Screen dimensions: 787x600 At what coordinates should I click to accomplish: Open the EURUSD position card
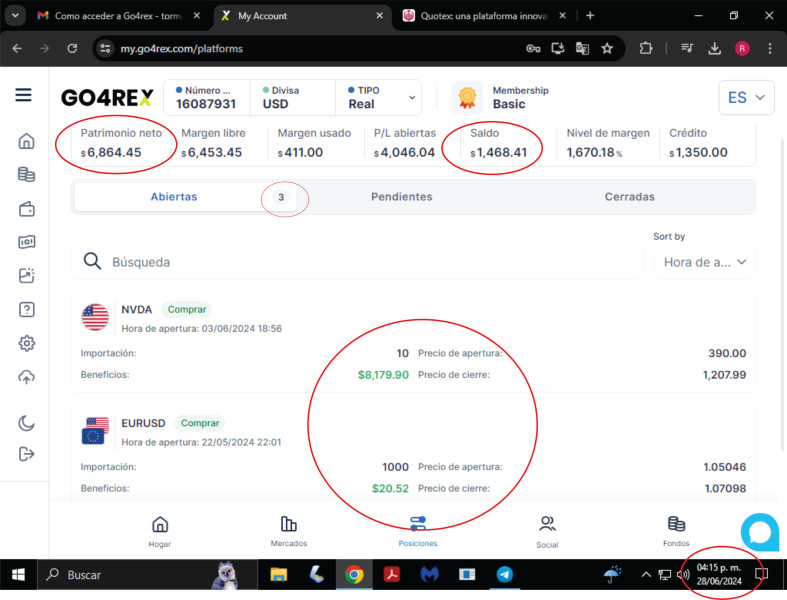[413, 453]
